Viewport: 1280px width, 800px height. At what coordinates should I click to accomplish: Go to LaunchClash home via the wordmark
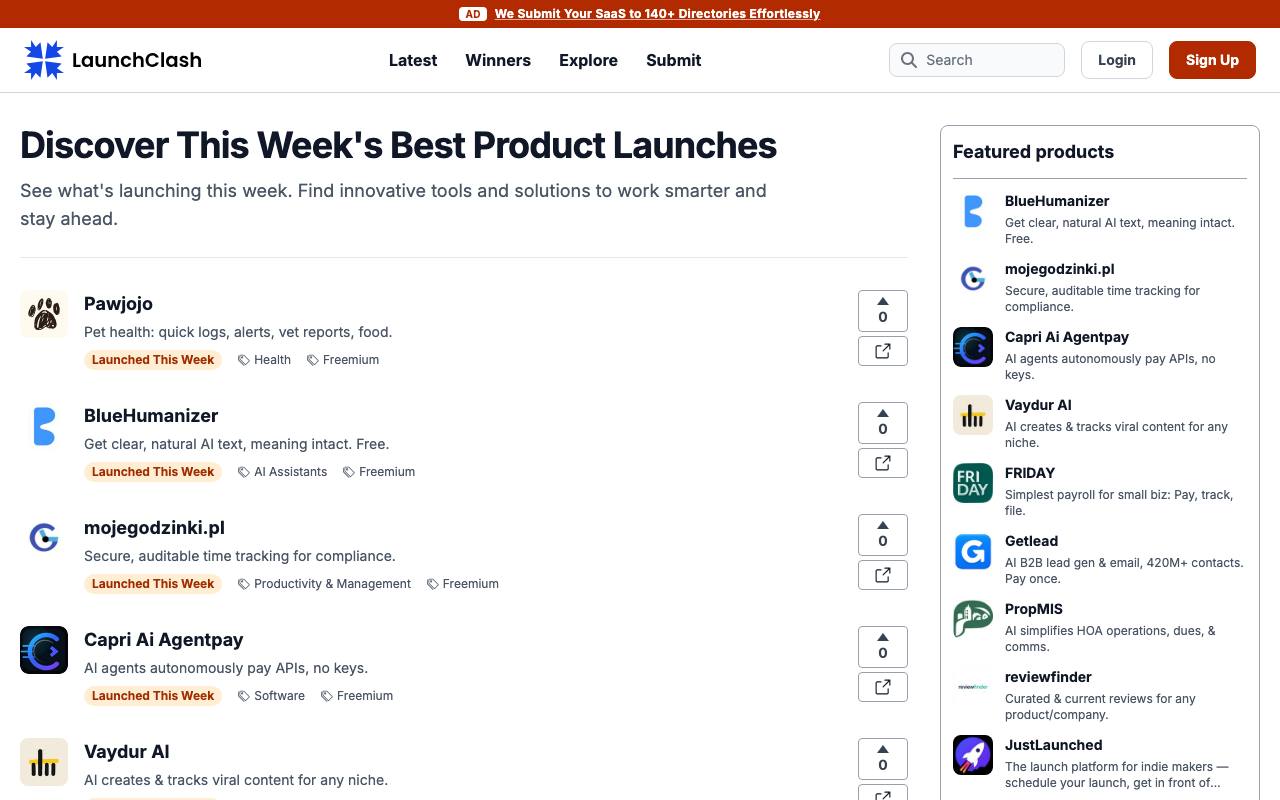137,60
